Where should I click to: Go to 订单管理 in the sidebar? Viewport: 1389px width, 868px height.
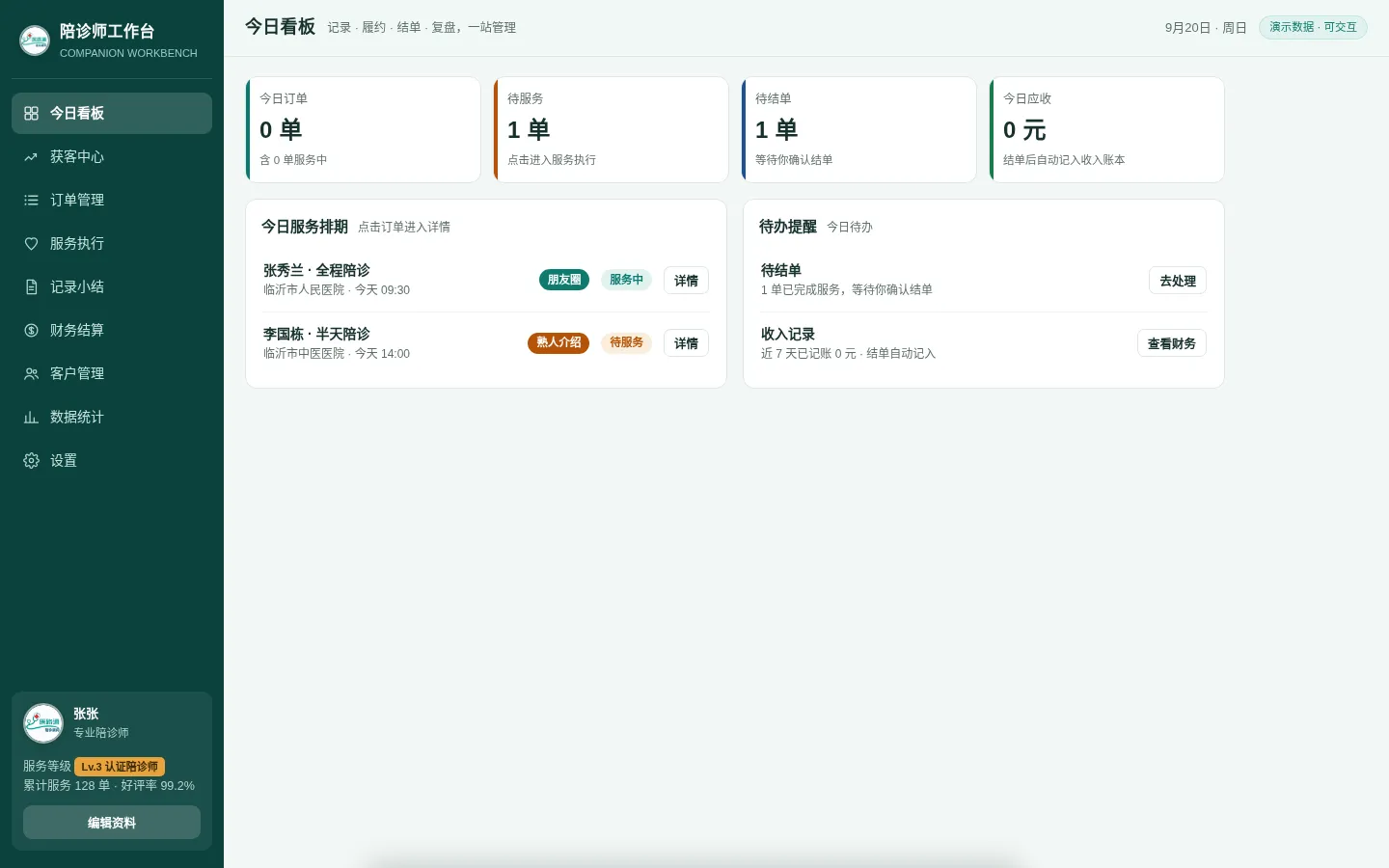pos(112,201)
